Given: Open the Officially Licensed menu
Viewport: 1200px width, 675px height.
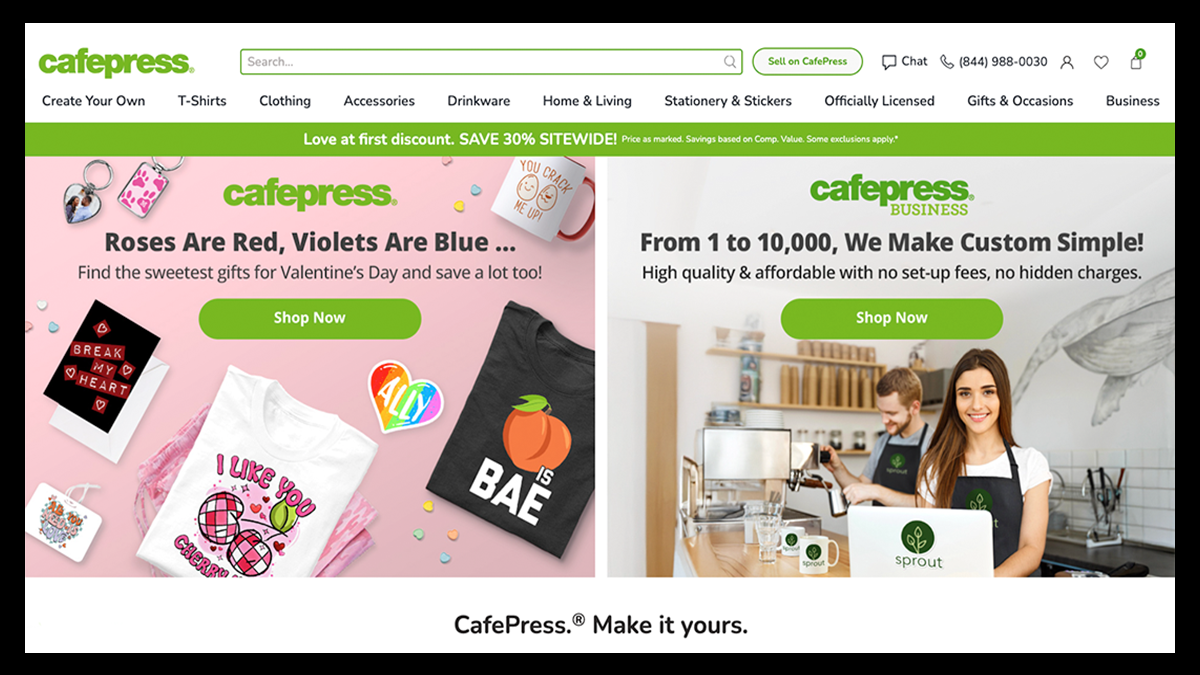Looking at the screenshot, I should [879, 101].
